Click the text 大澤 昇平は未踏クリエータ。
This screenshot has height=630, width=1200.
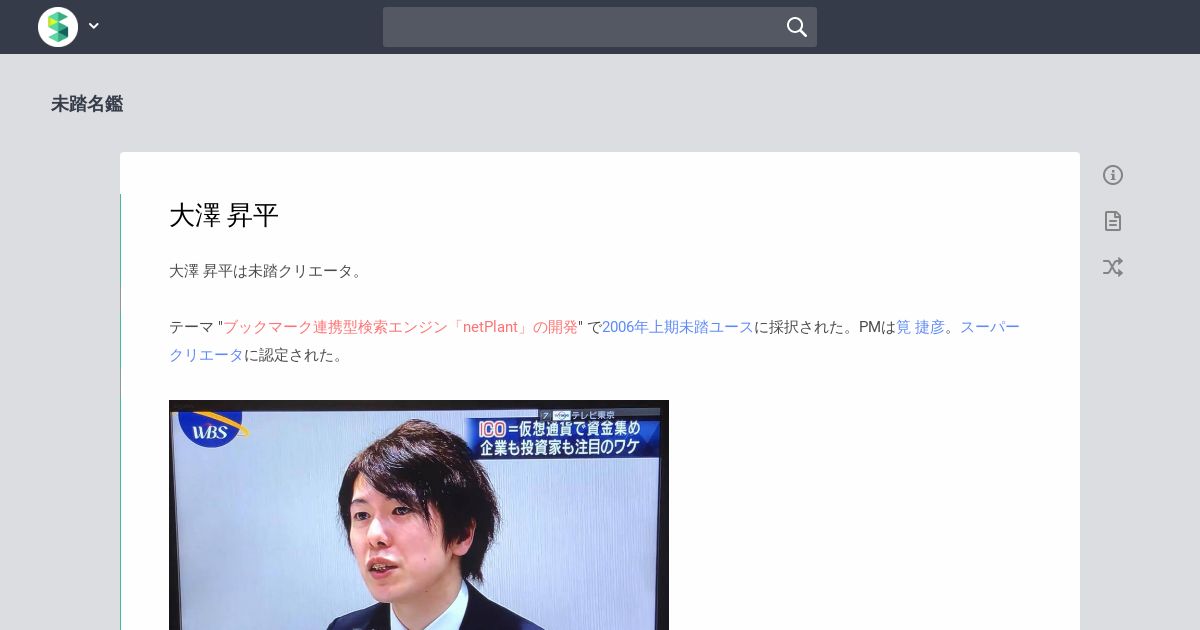pyautogui.click(x=266, y=271)
